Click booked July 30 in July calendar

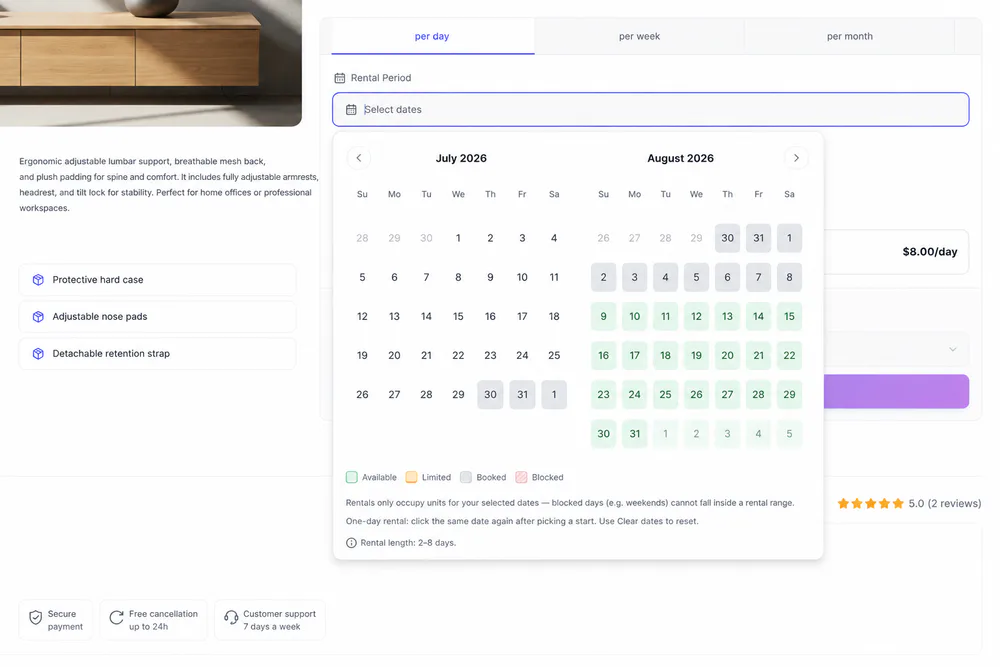coord(490,395)
